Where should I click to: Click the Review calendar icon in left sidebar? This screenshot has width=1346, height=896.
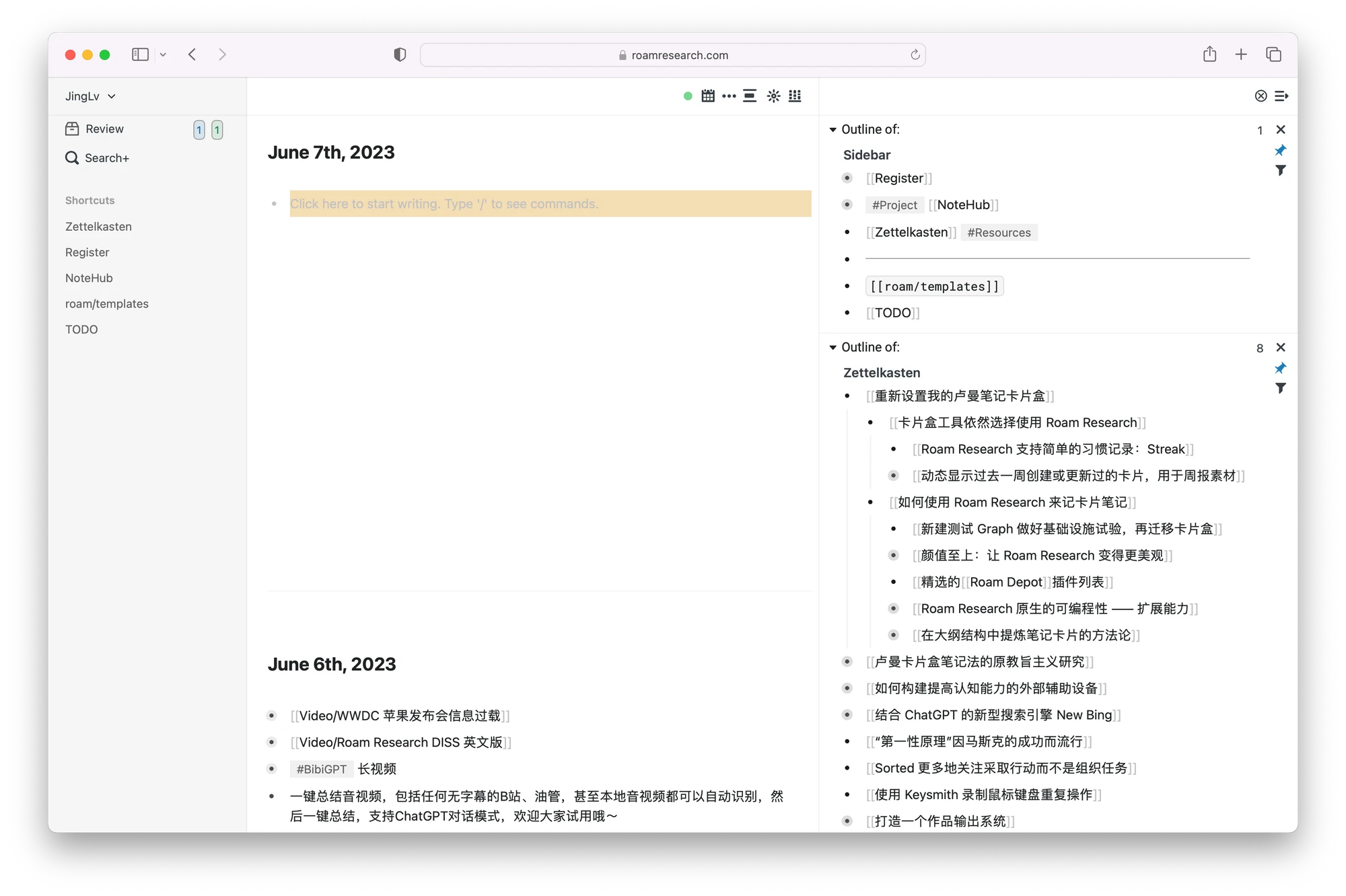[x=72, y=128]
